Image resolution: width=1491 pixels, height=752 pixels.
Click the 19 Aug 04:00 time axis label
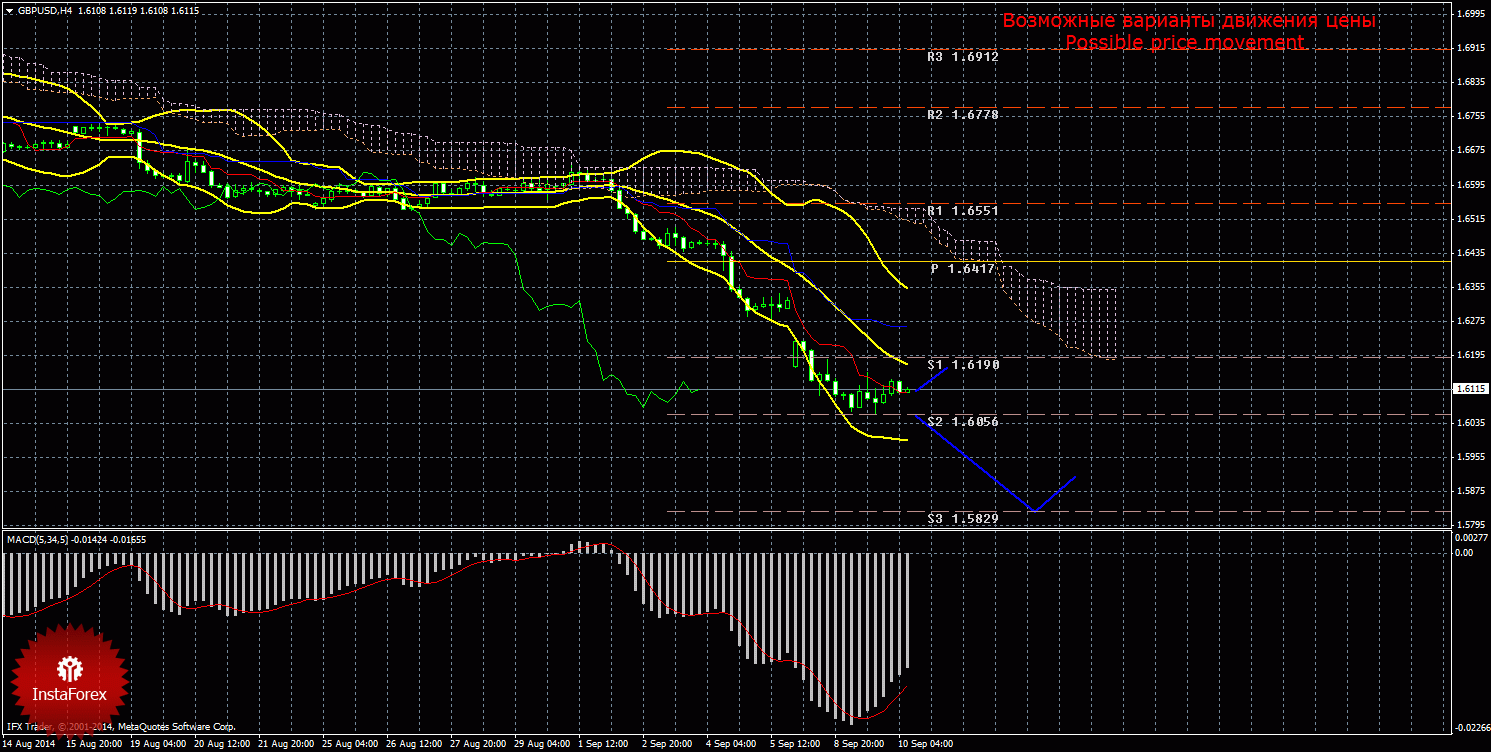[x=158, y=744]
